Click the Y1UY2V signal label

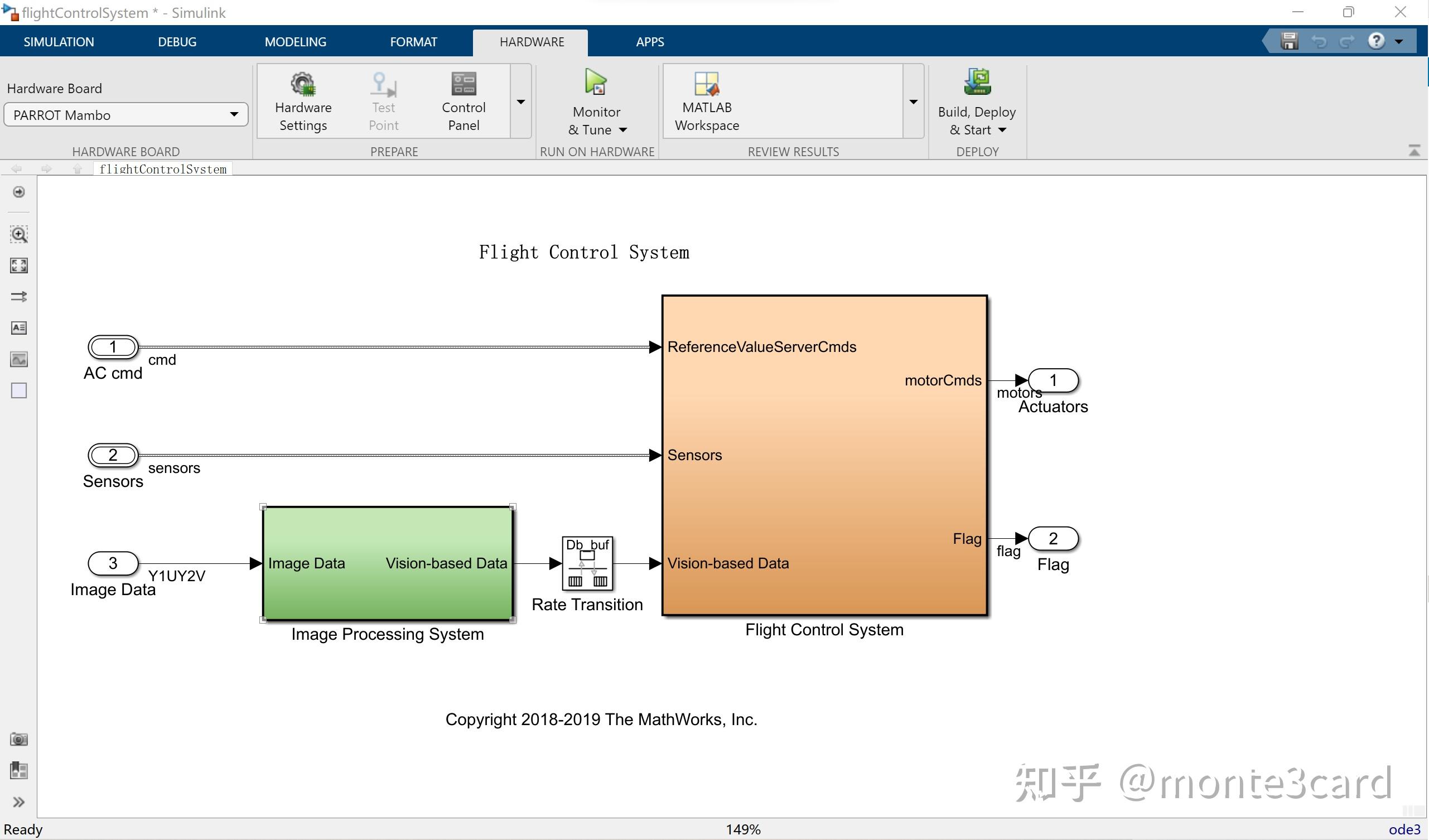176,576
